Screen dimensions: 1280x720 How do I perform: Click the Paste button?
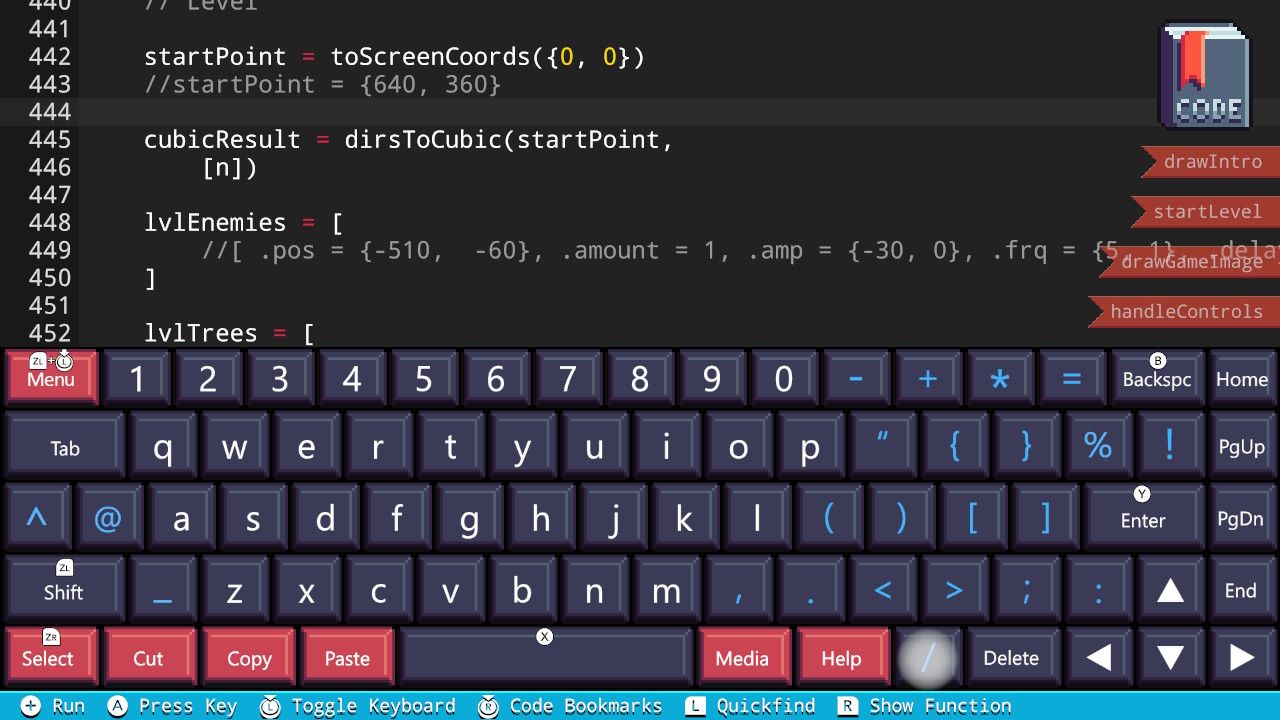[x=347, y=657]
